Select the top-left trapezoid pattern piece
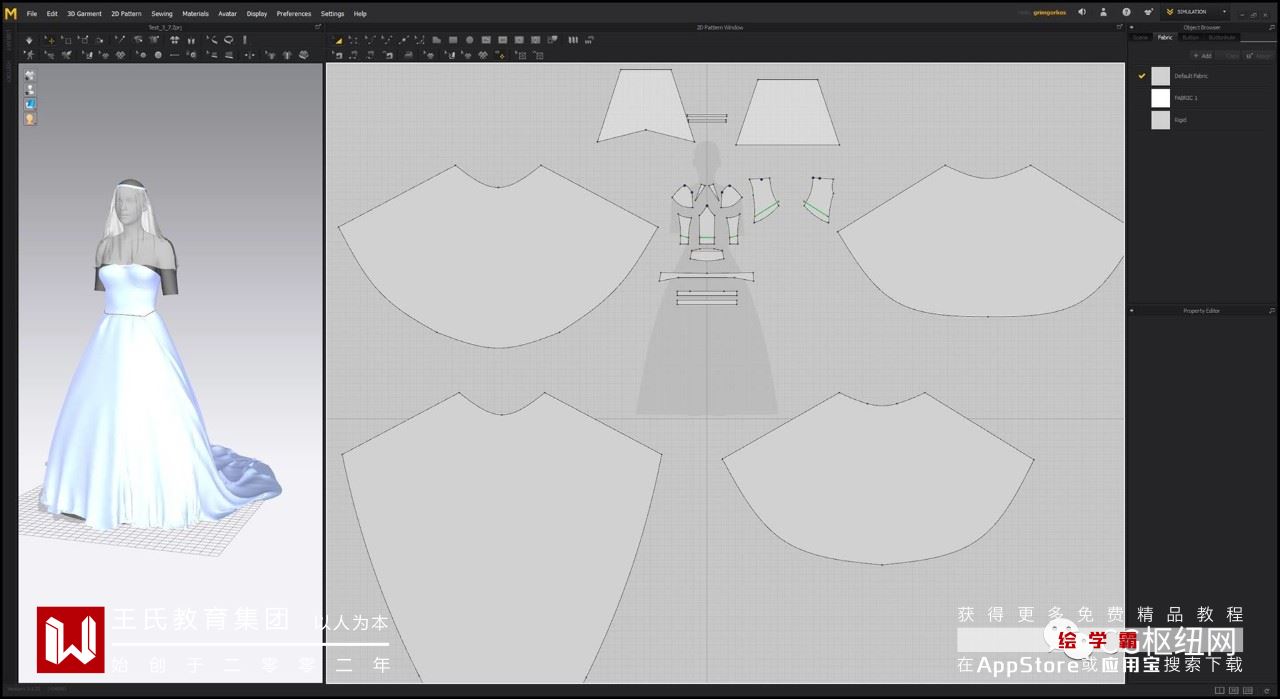The image size is (1280, 699). pyautogui.click(x=645, y=105)
